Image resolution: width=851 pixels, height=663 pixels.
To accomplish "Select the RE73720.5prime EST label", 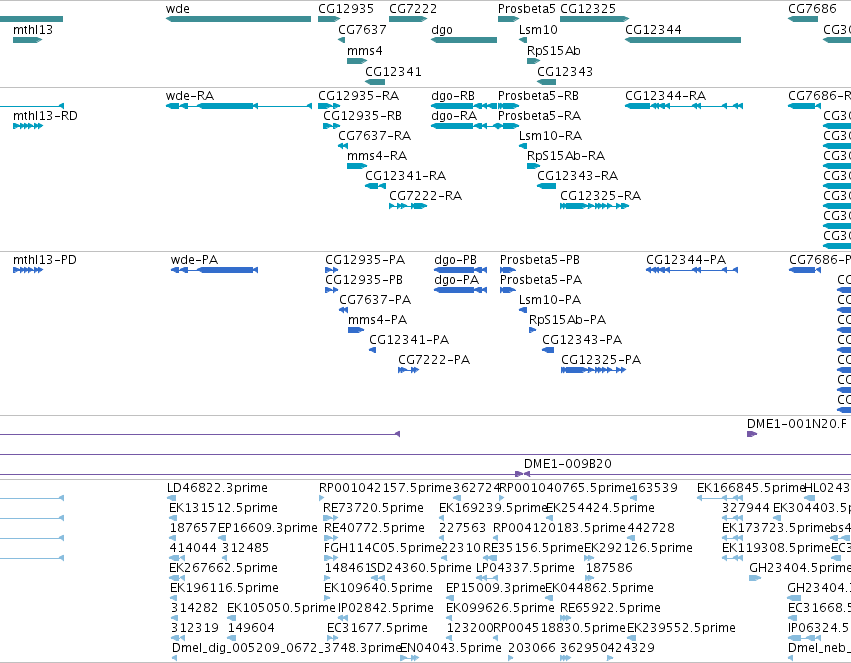I will 373,508.
